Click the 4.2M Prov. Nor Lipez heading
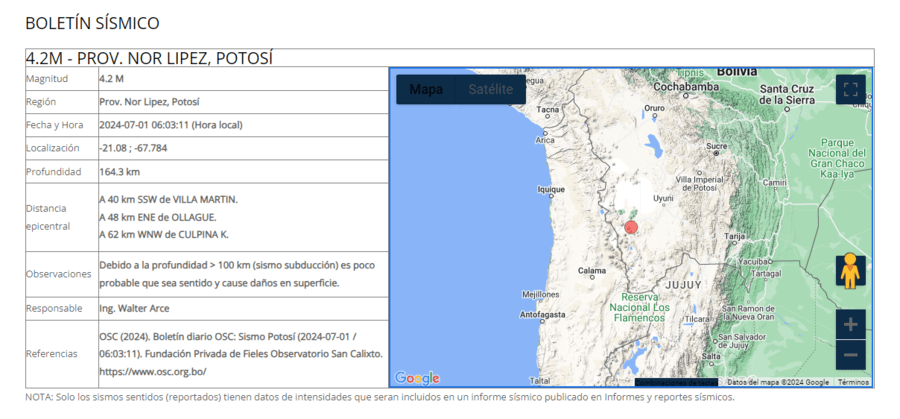This screenshot has height=419, width=900. point(149,58)
